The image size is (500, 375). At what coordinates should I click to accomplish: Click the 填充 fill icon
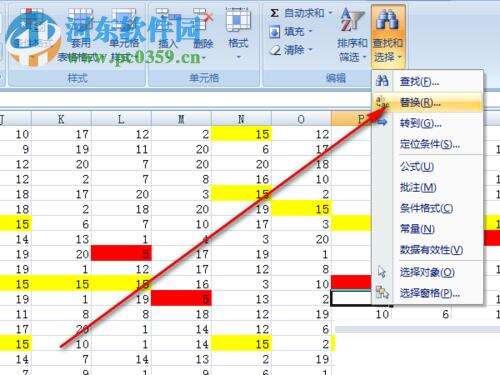274,32
